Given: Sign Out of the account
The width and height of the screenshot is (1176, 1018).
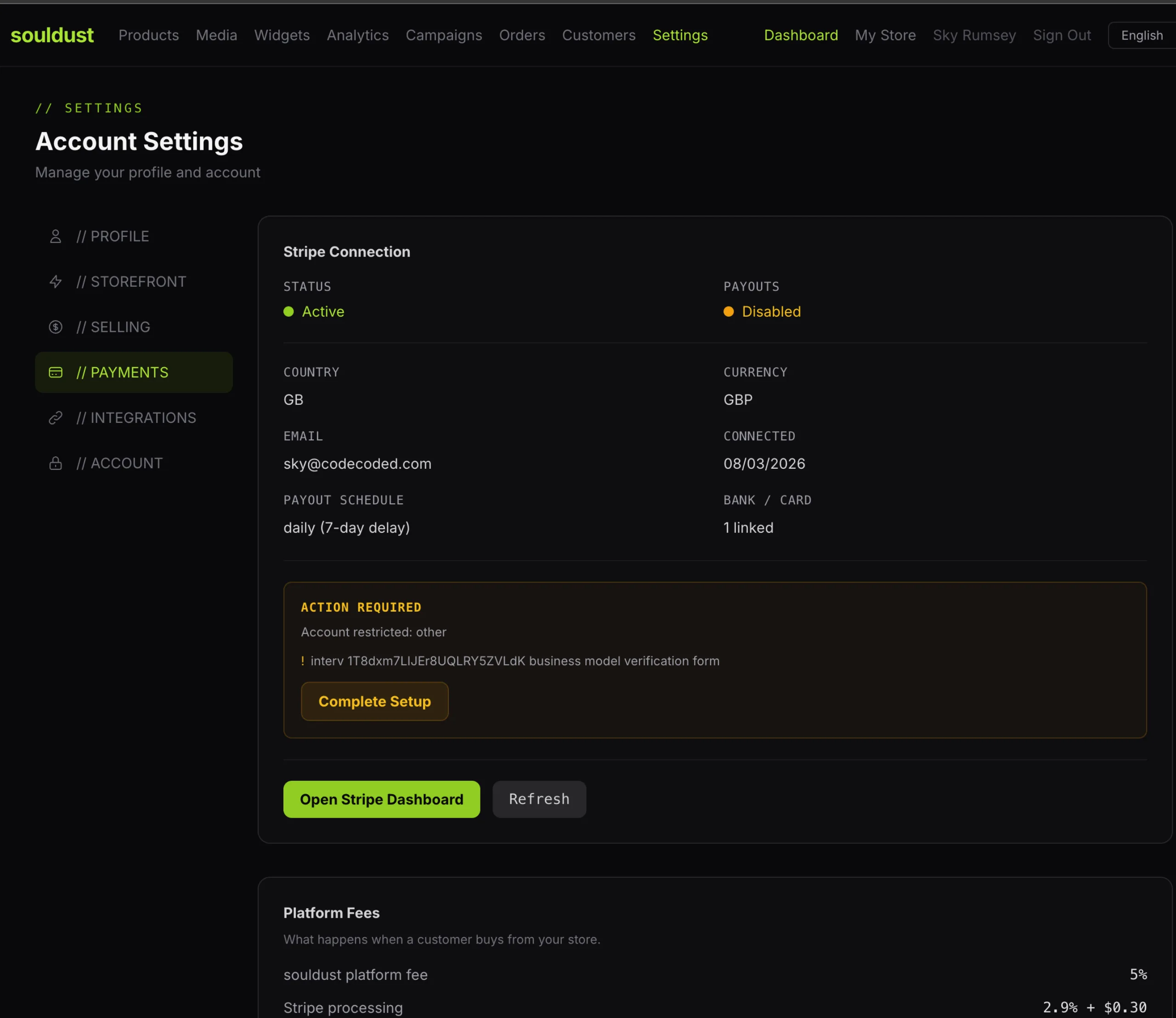Looking at the screenshot, I should click(x=1062, y=34).
